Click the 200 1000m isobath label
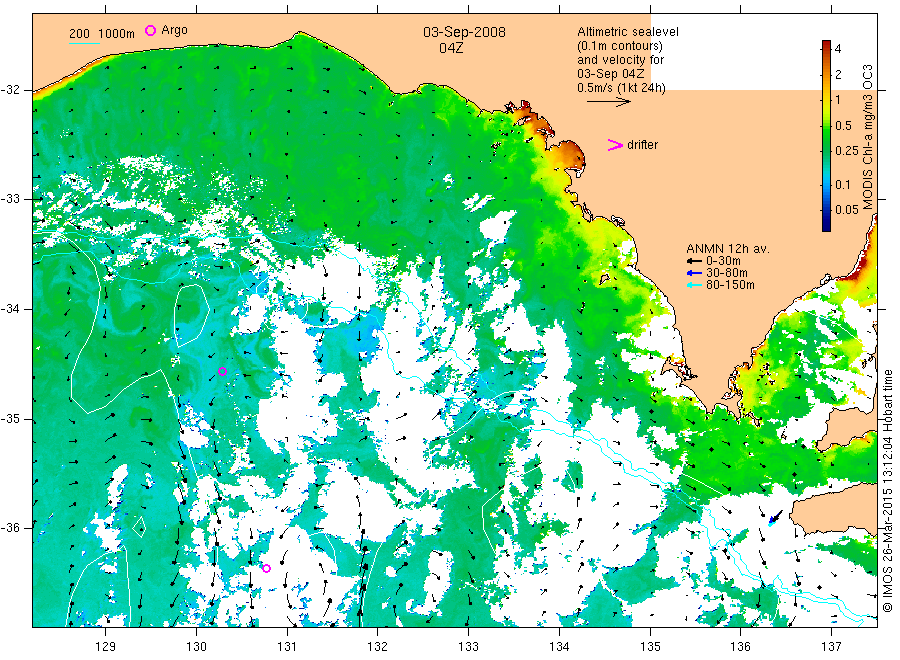This screenshot has height=660, width=900. 102,34
